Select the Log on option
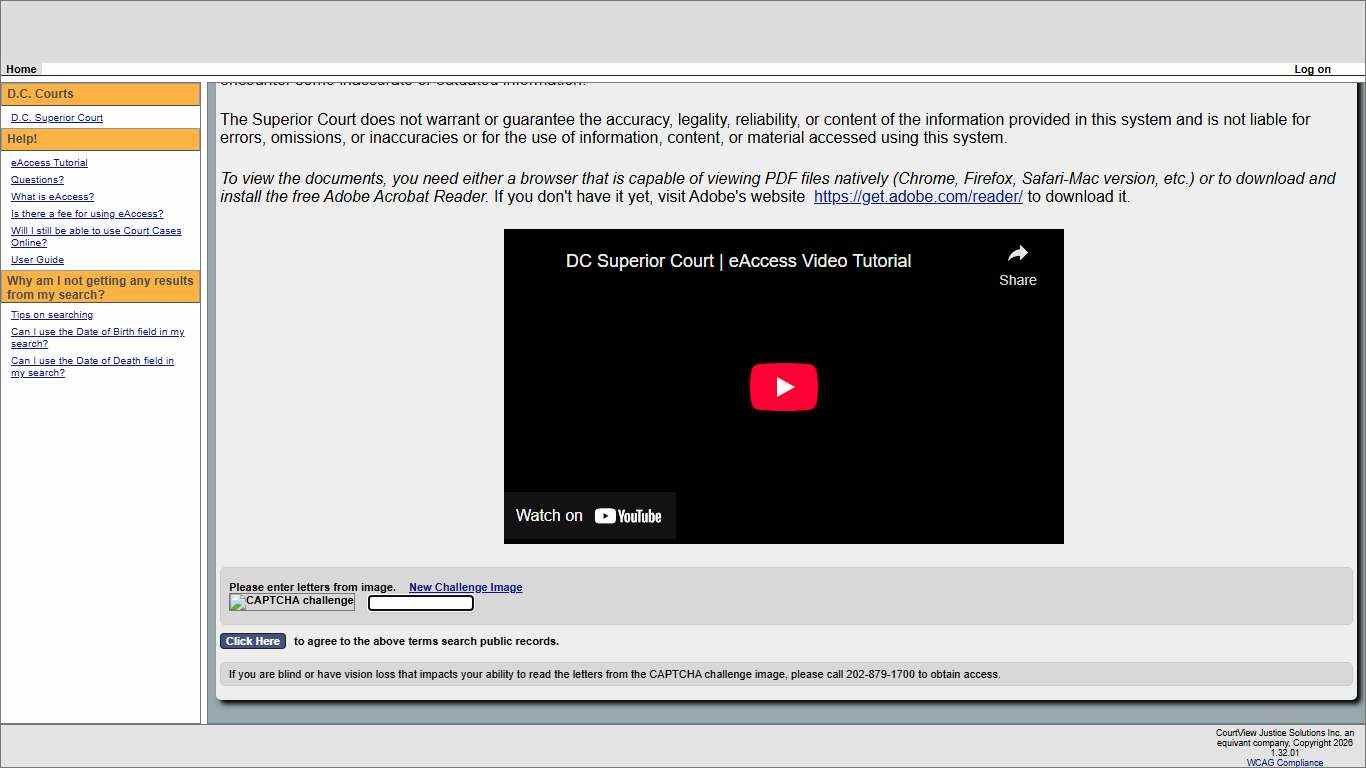Image resolution: width=1366 pixels, height=768 pixels. 1313,69
